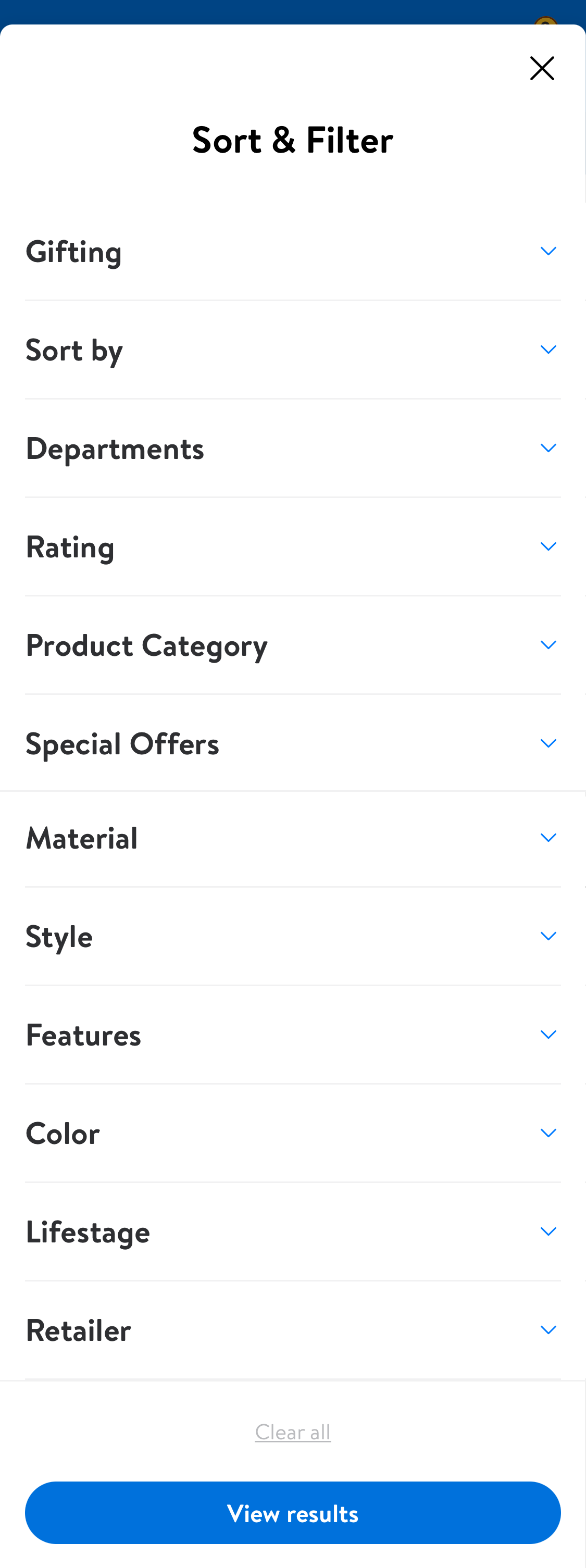Expand the Gifting filter section

coord(293,252)
